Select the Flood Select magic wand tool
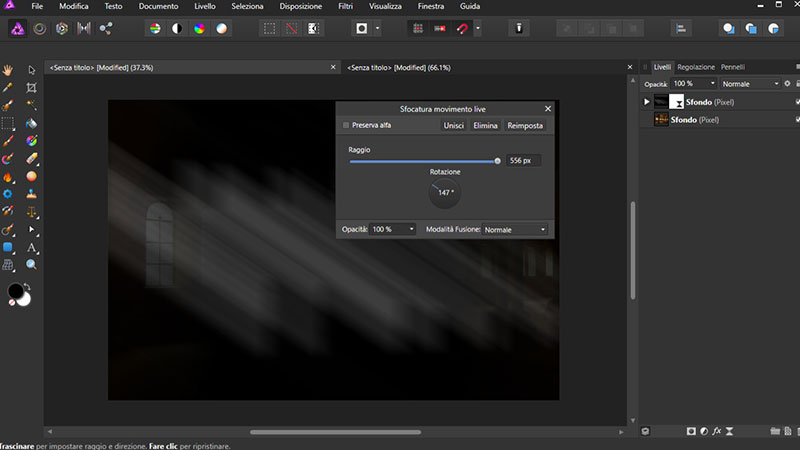 coord(32,105)
